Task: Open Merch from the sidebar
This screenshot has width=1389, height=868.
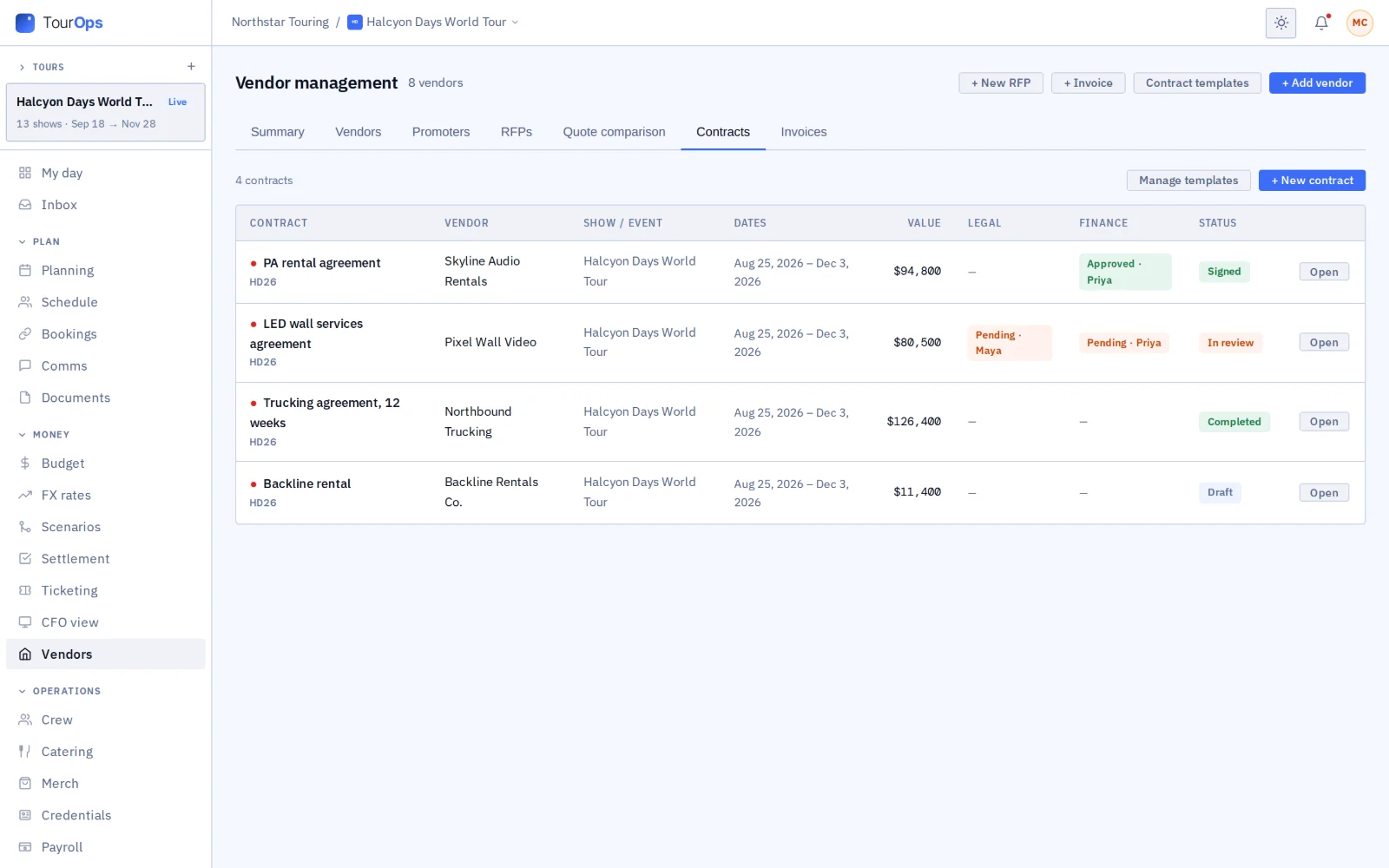Action: 106,783
